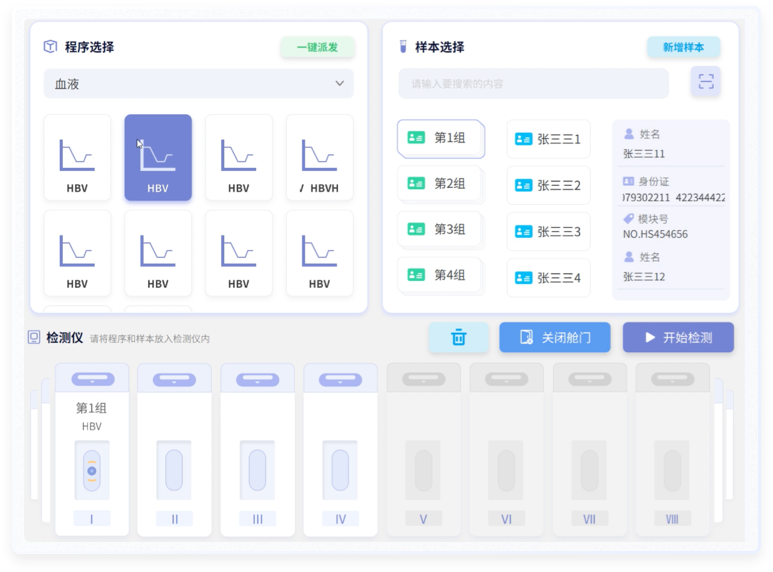
Task: Click the grey cartridge in slot VII
Action: pos(590,470)
